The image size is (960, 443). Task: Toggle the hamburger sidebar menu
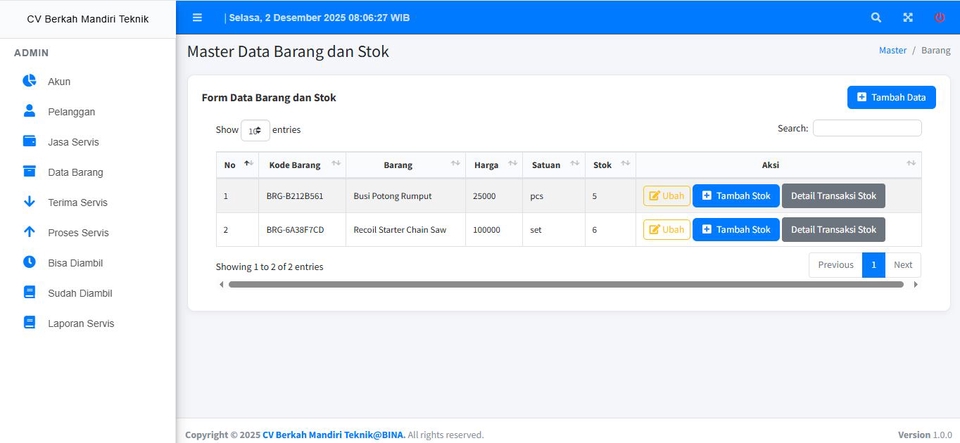(x=197, y=17)
